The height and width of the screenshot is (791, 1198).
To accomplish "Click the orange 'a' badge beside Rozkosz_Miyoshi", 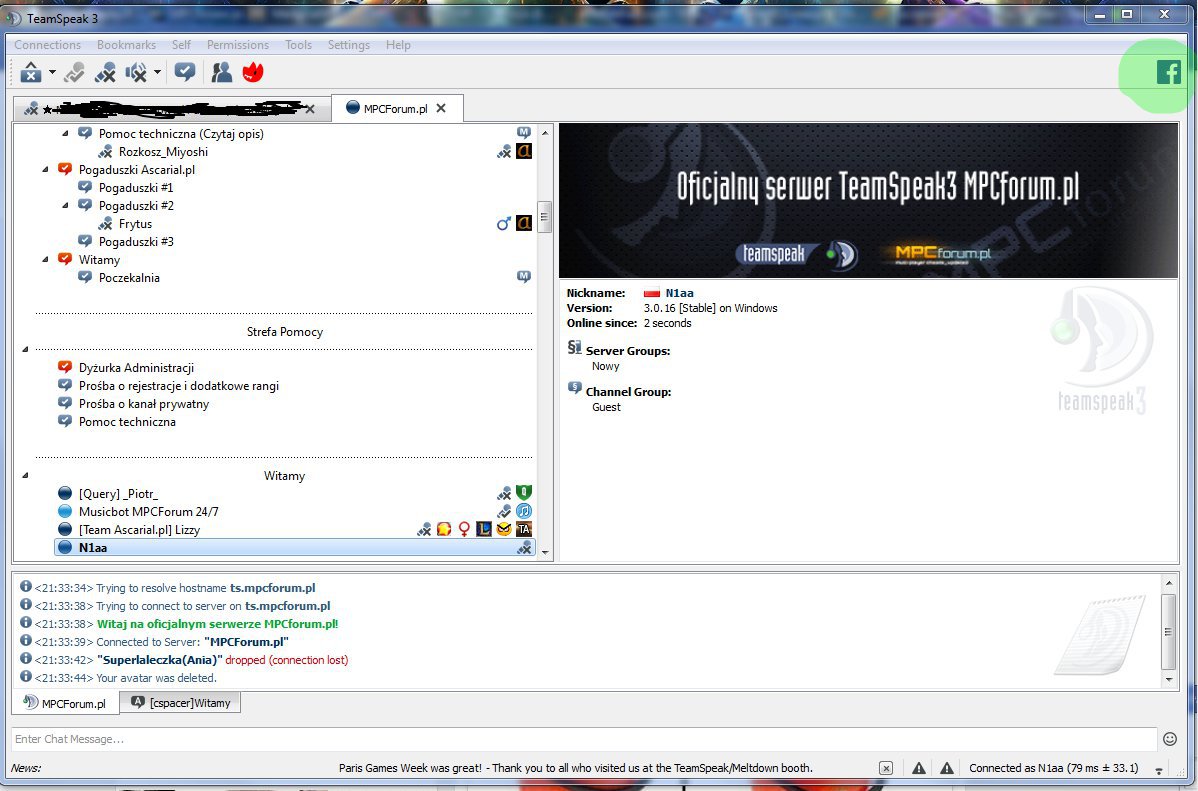I will point(524,151).
